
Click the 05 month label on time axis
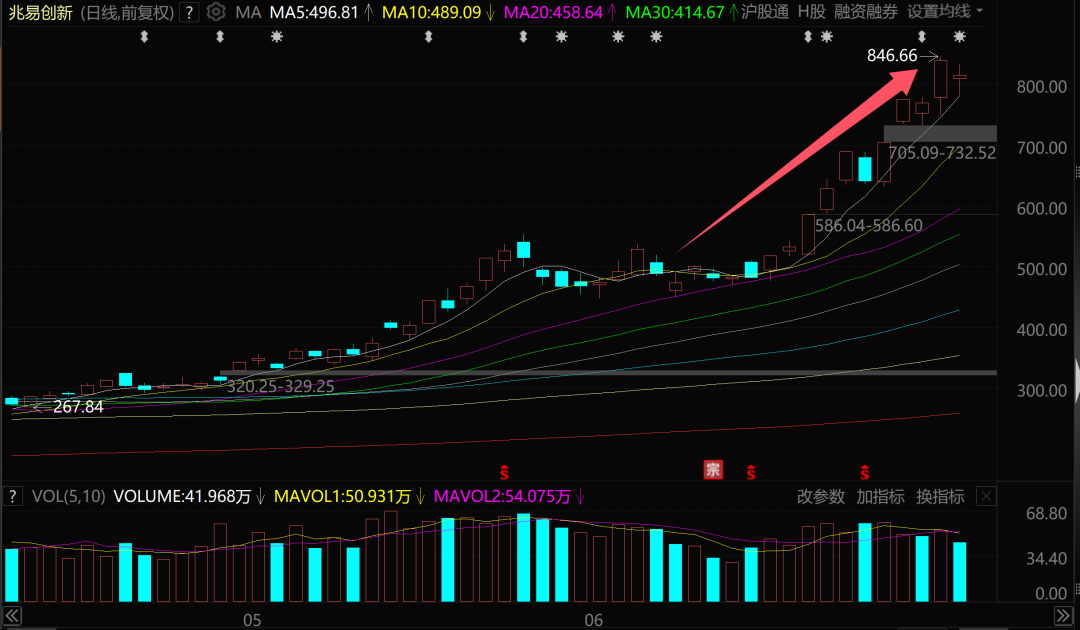pyautogui.click(x=252, y=620)
